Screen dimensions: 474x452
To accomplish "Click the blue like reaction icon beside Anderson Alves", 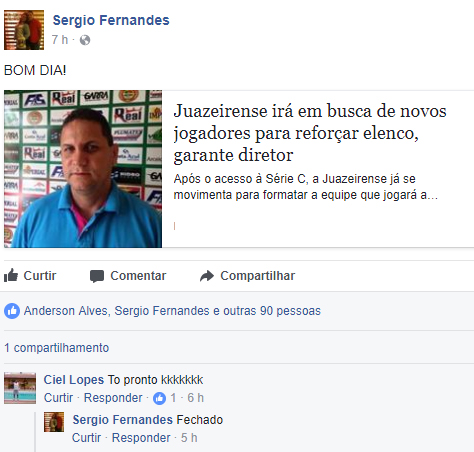I will point(12,311).
